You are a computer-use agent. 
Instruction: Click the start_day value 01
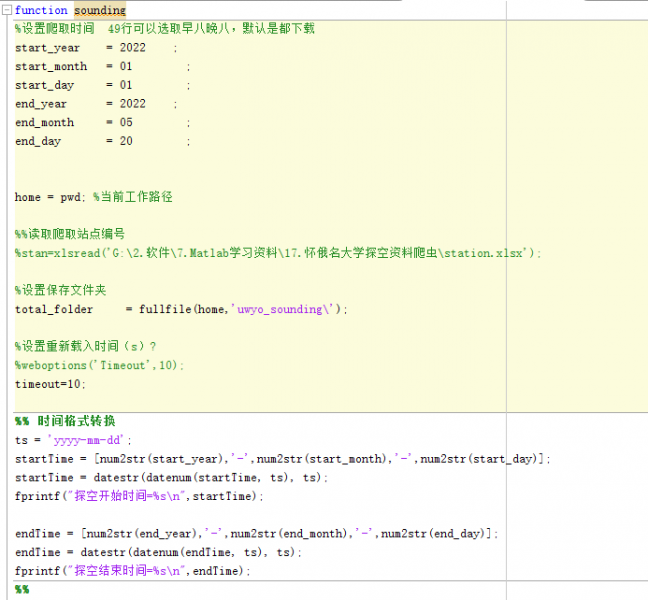coord(126,86)
